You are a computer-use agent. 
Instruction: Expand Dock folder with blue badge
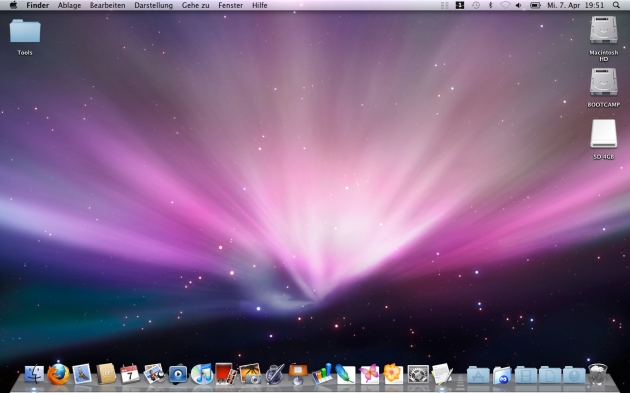click(502, 375)
